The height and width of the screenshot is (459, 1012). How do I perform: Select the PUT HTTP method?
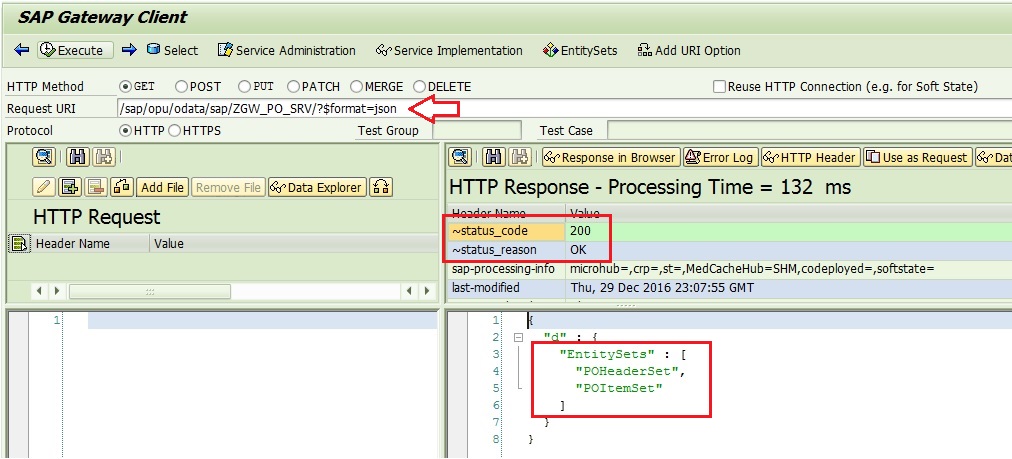click(244, 87)
